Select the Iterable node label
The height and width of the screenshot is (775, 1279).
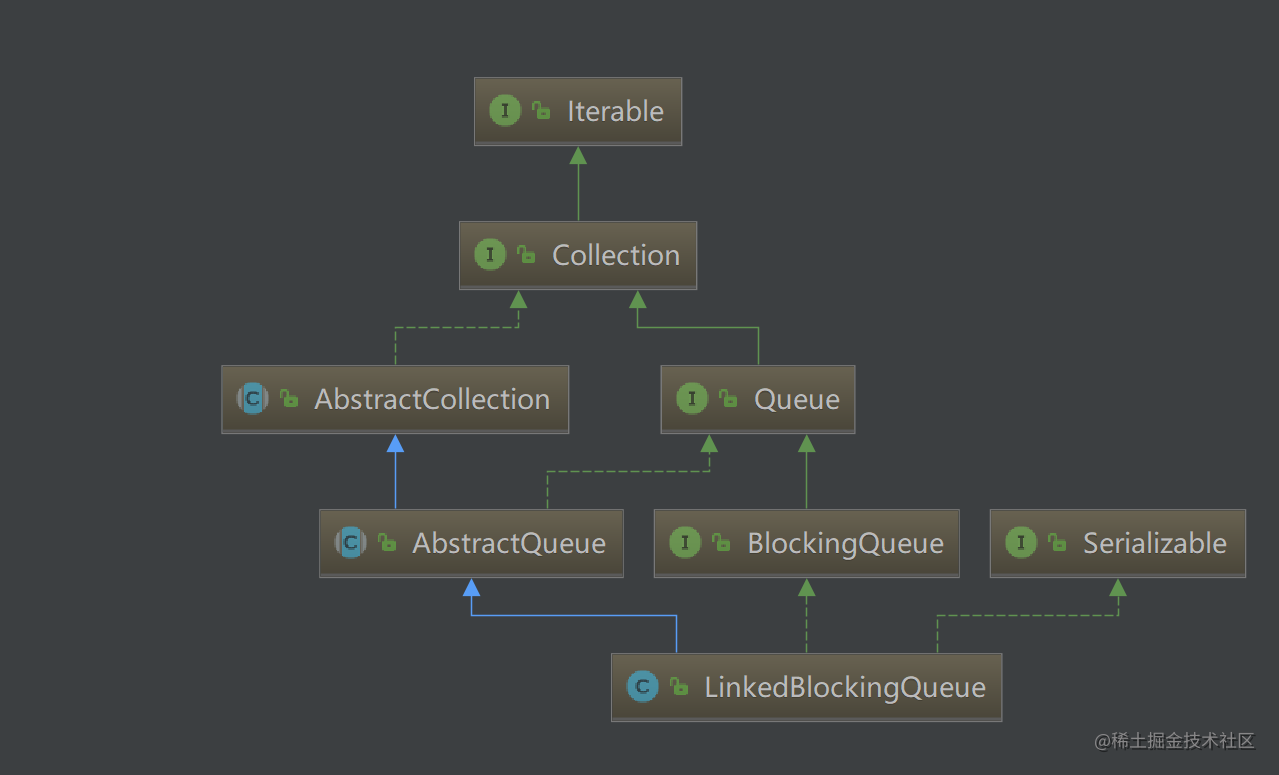pos(615,111)
